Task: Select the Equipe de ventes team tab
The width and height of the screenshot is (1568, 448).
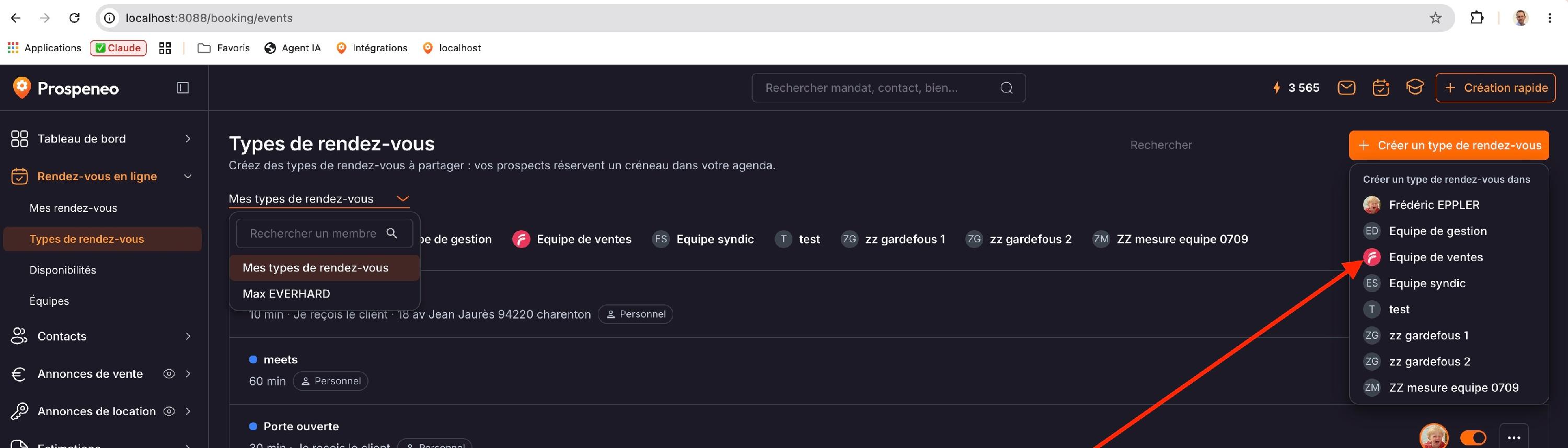Action: point(572,240)
